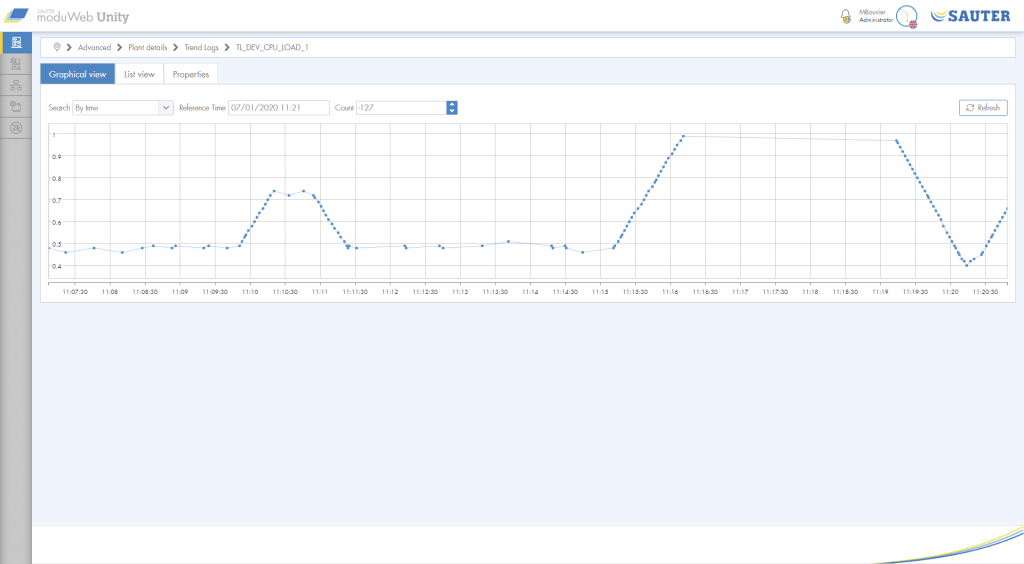Screen dimensions: 1024x564
Task: Open the Search 'By time' dropdown
Action: (x=123, y=108)
